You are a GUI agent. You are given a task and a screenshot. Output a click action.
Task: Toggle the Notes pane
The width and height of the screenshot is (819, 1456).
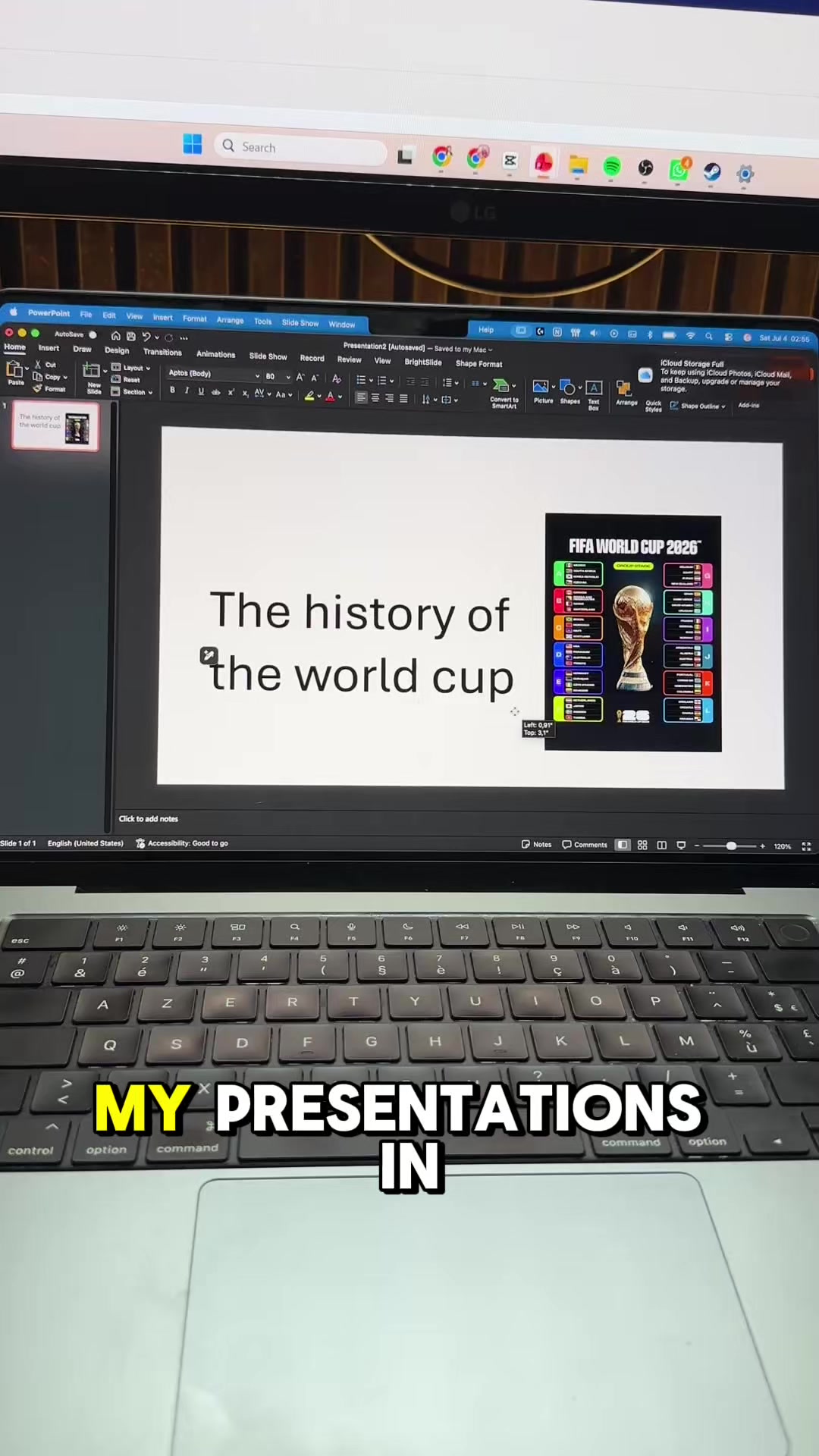pos(536,844)
